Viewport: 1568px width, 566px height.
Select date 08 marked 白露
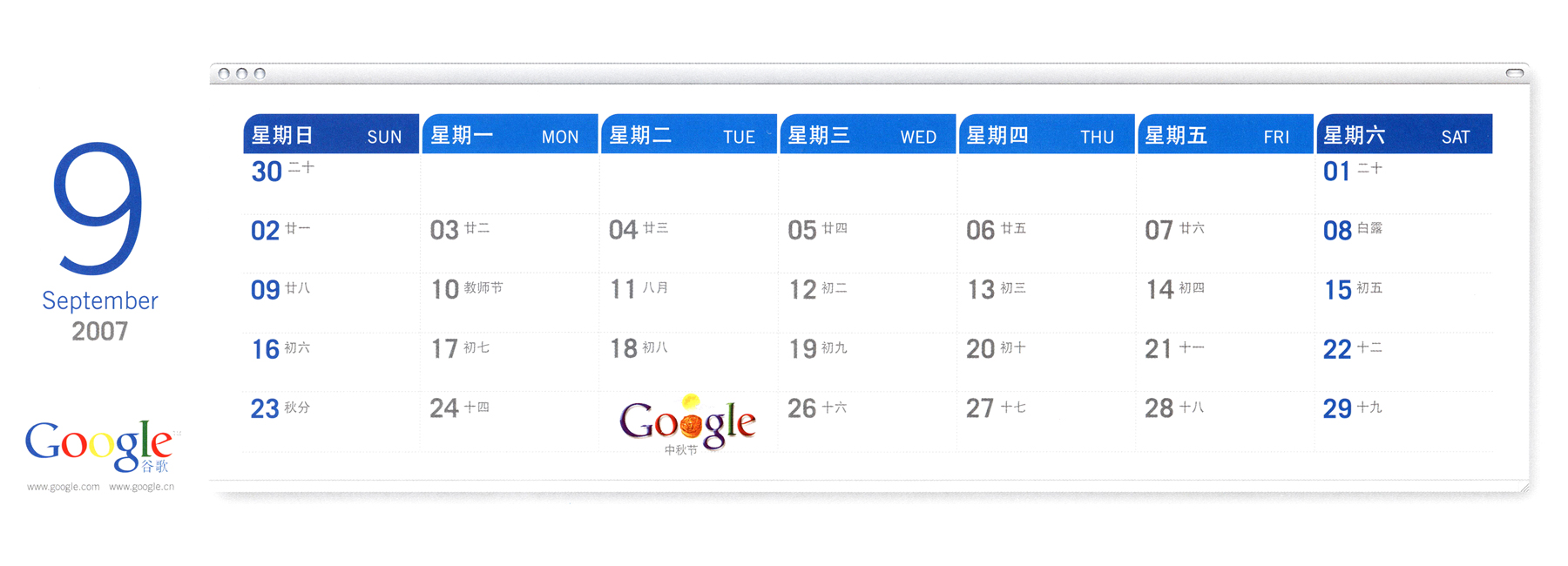[1338, 231]
